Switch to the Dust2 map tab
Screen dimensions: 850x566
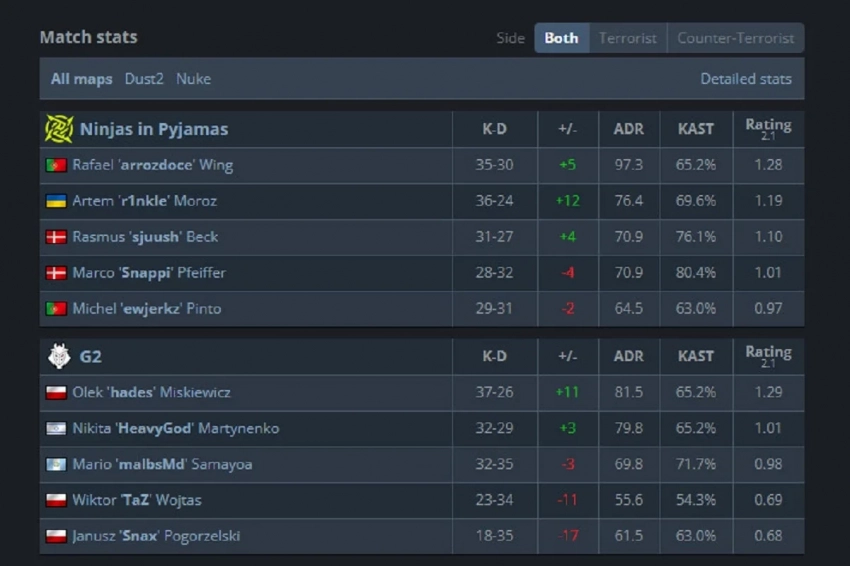pos(144,79)
